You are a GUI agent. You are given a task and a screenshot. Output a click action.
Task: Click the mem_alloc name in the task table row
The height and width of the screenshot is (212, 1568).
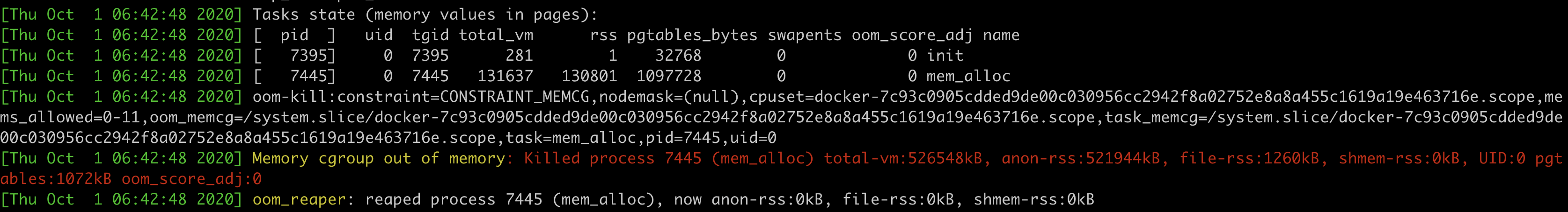point(968,76)
